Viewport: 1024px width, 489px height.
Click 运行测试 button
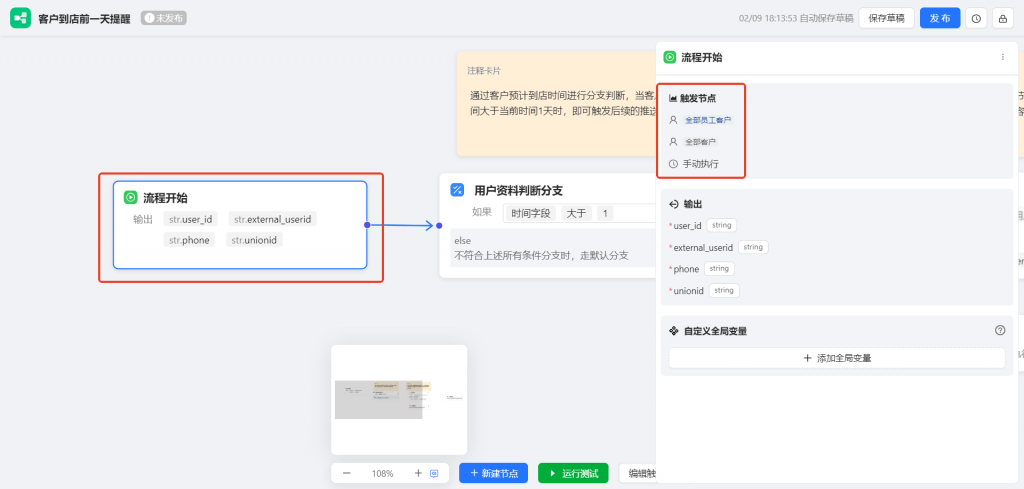coord(573,473)
